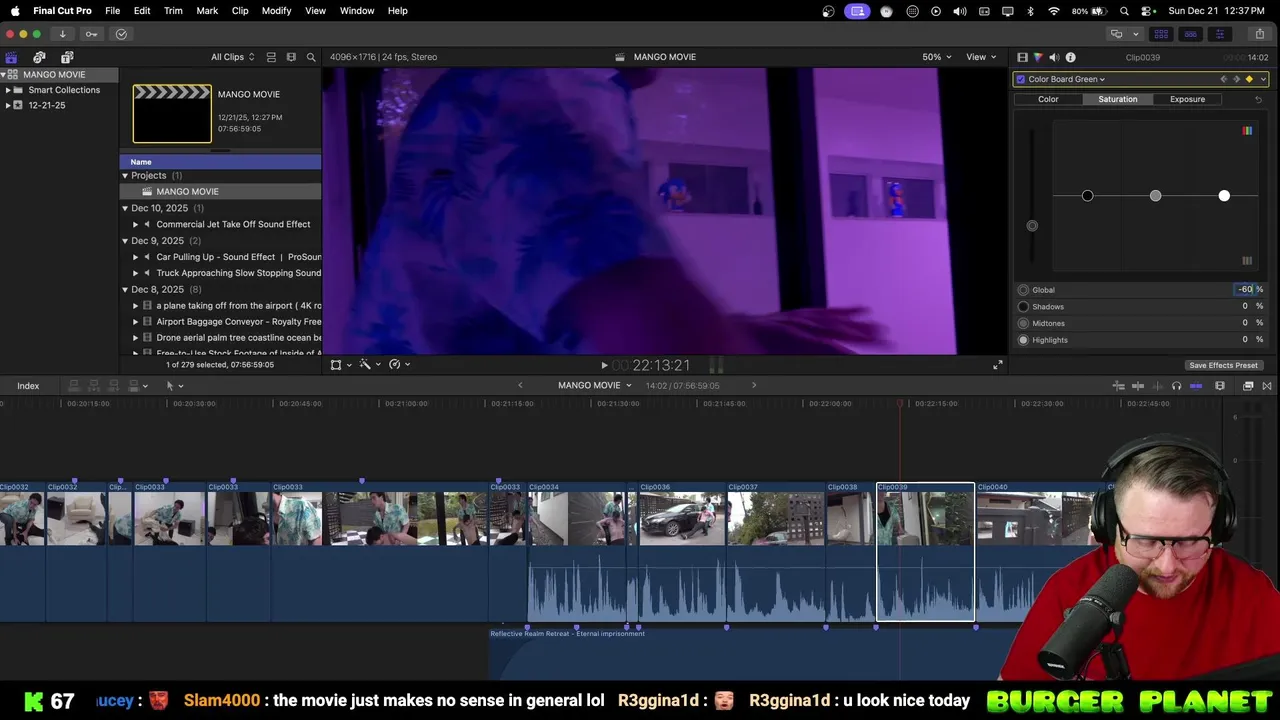
Task: Open the Audio inspector speaker icon
Action: [1054, 58]
